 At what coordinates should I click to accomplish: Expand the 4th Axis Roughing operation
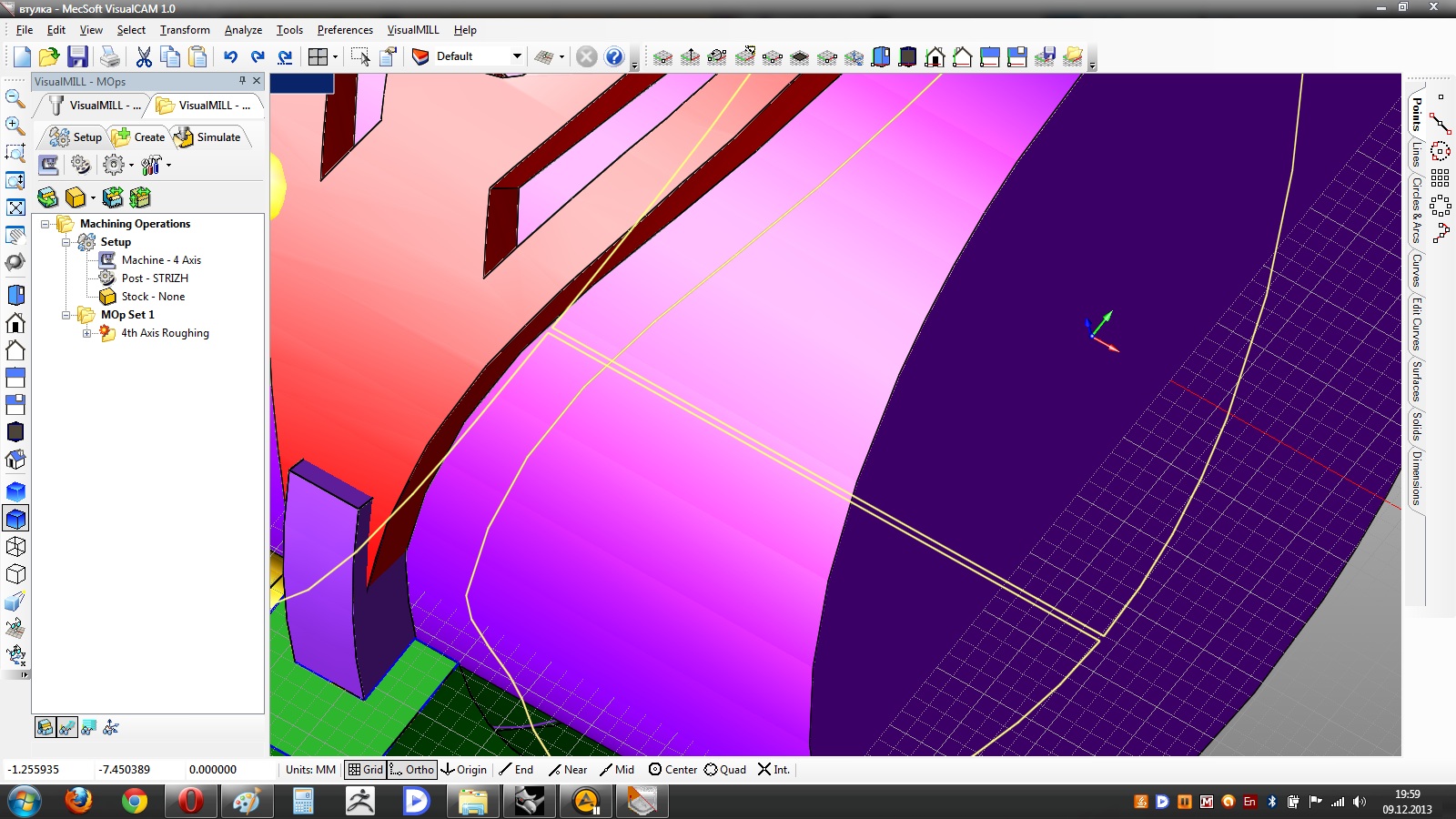click(87, 333)
